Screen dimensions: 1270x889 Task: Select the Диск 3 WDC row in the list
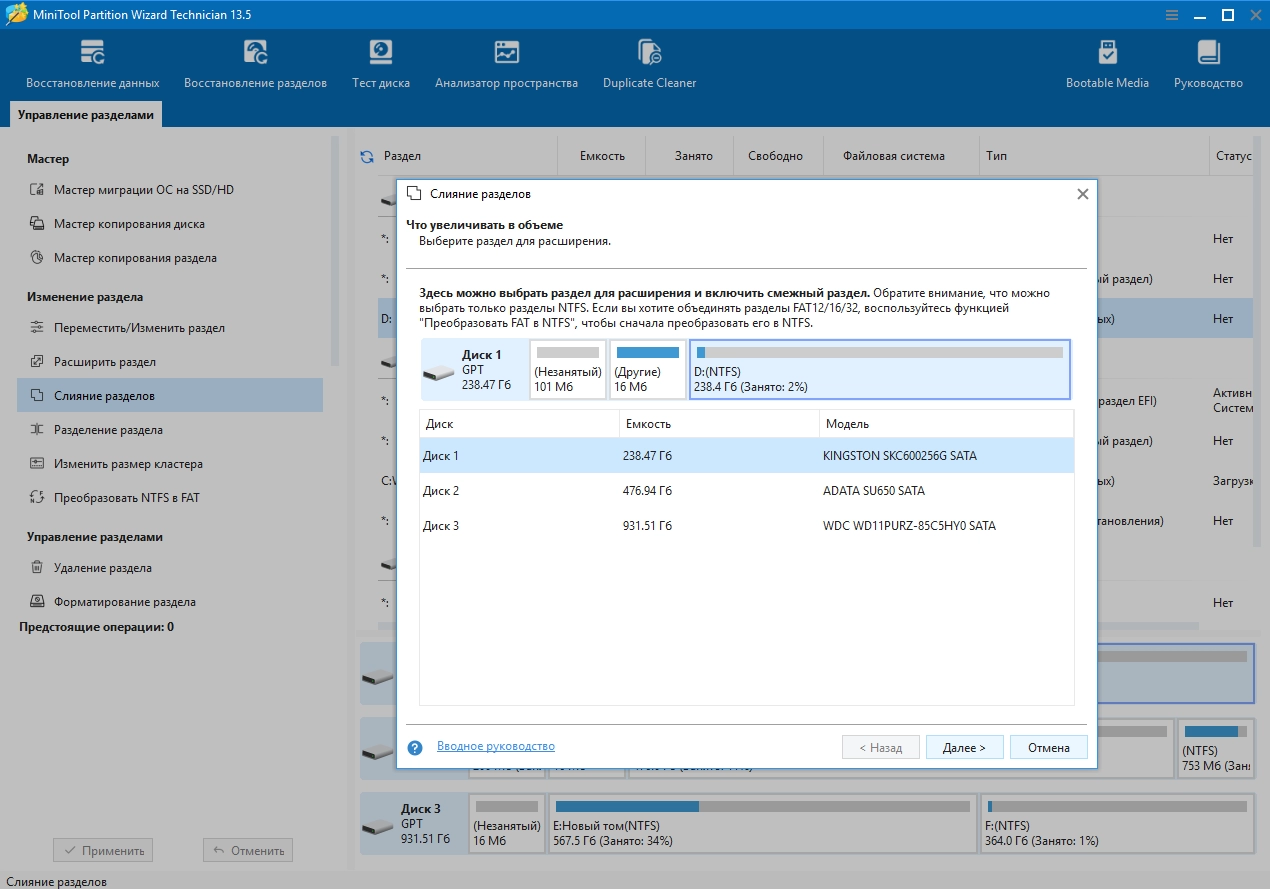746,526
